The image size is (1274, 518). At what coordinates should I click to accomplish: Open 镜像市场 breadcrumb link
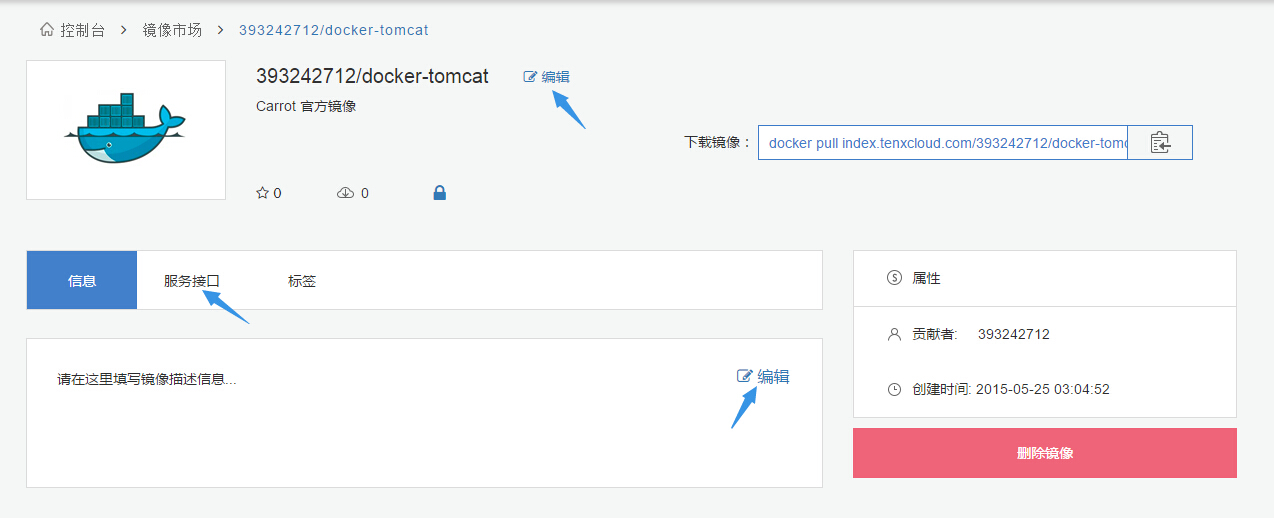172,30
